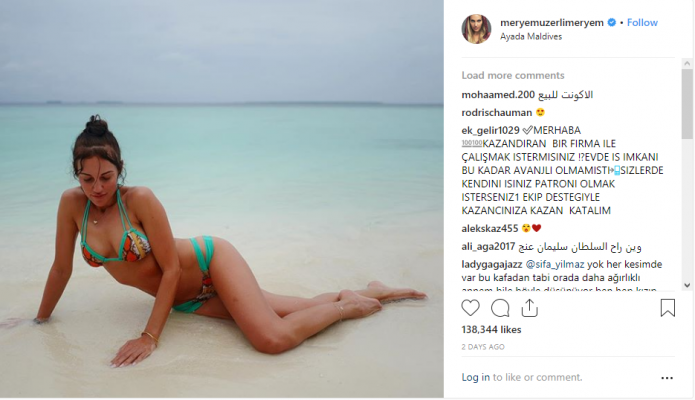Expand Load more comments

click(x=513, y=76)
